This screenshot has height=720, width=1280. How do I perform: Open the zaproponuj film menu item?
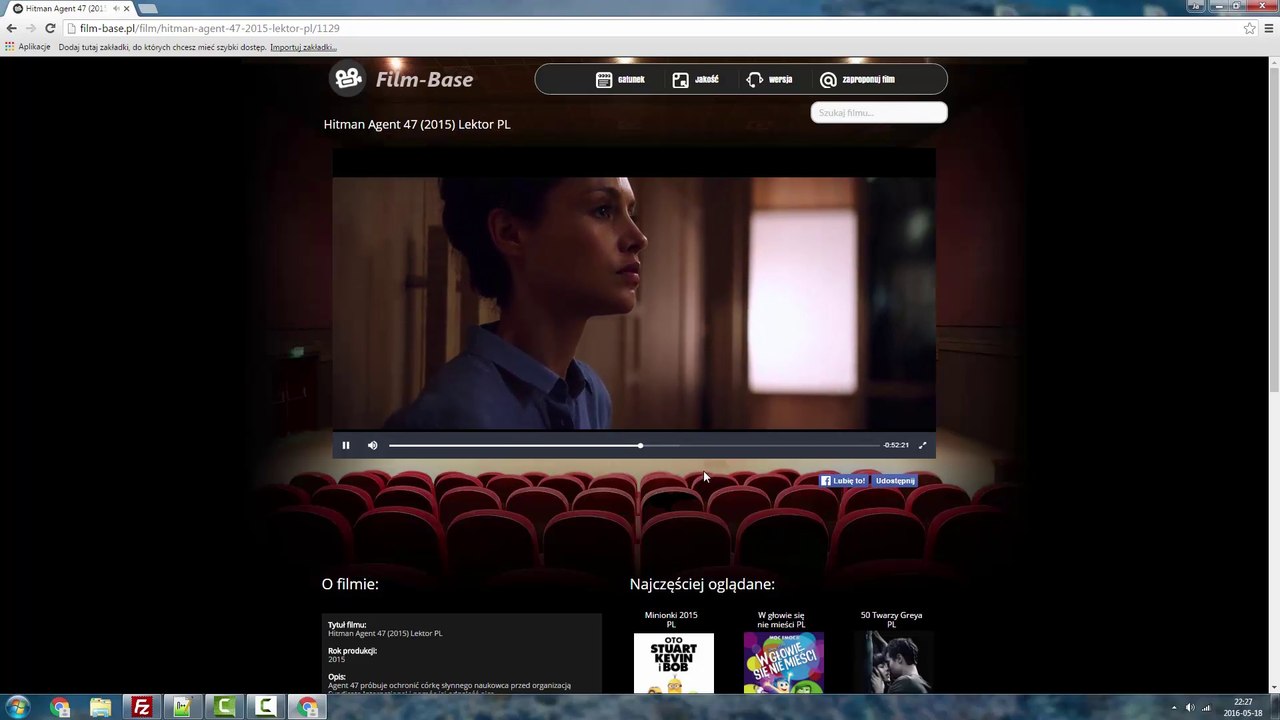point(858,79)
